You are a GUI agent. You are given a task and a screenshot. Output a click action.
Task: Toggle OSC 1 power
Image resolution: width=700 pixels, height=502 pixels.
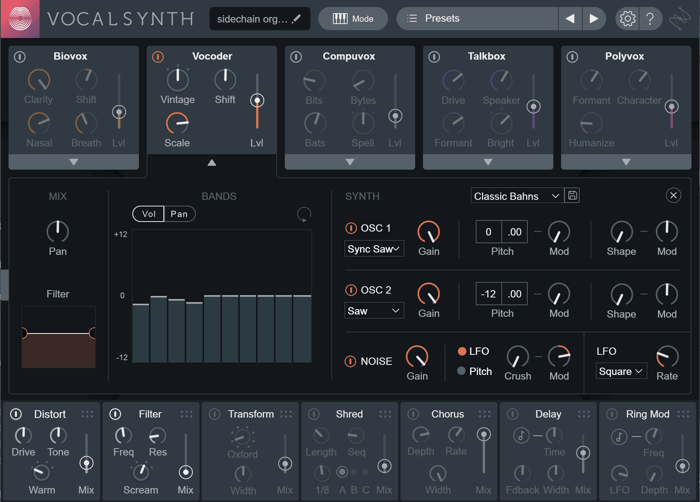[351, 228]
